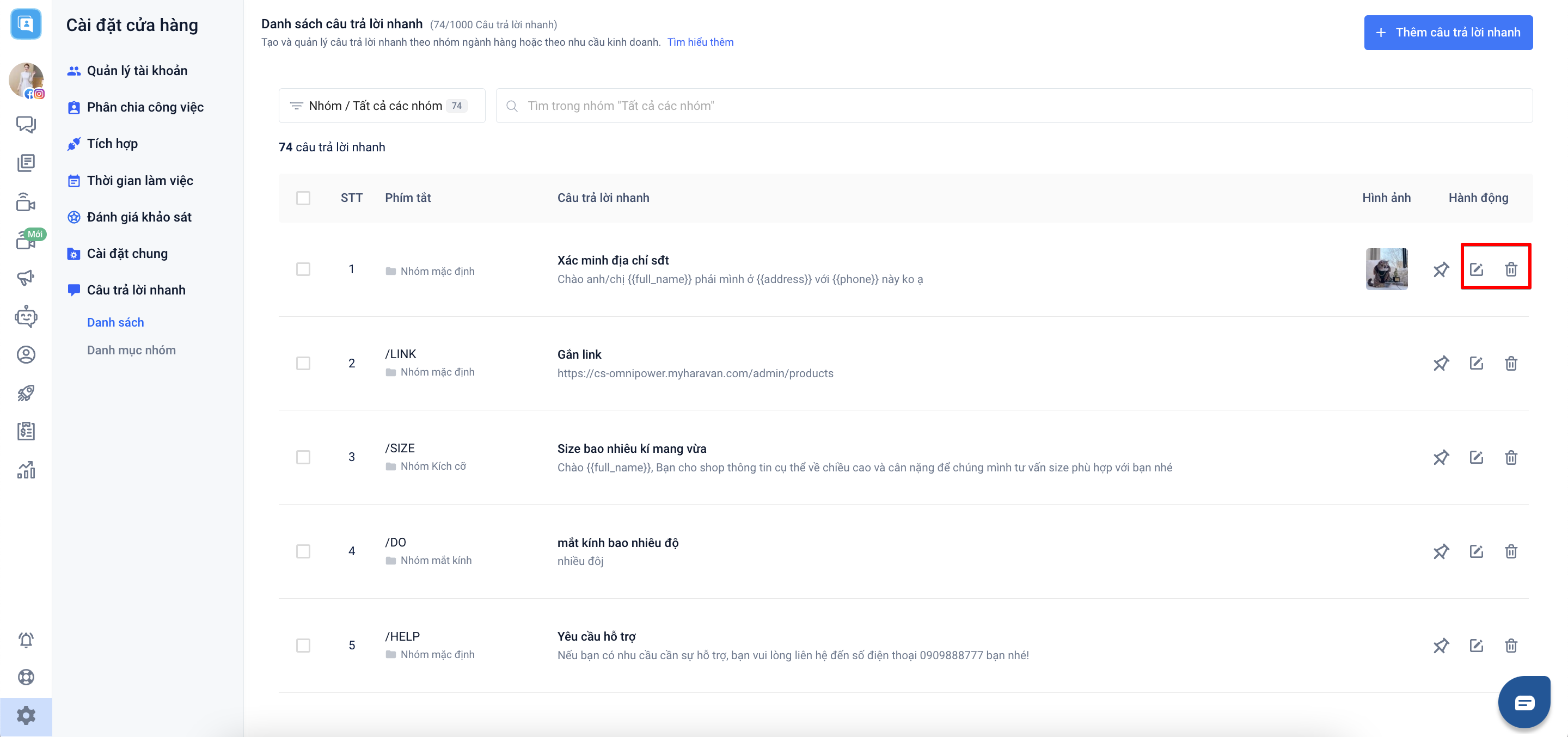1568x737 pixels.
Task: Open the Nhóm / Tất cả các nhóm filter
Action: tap(382, 106)
